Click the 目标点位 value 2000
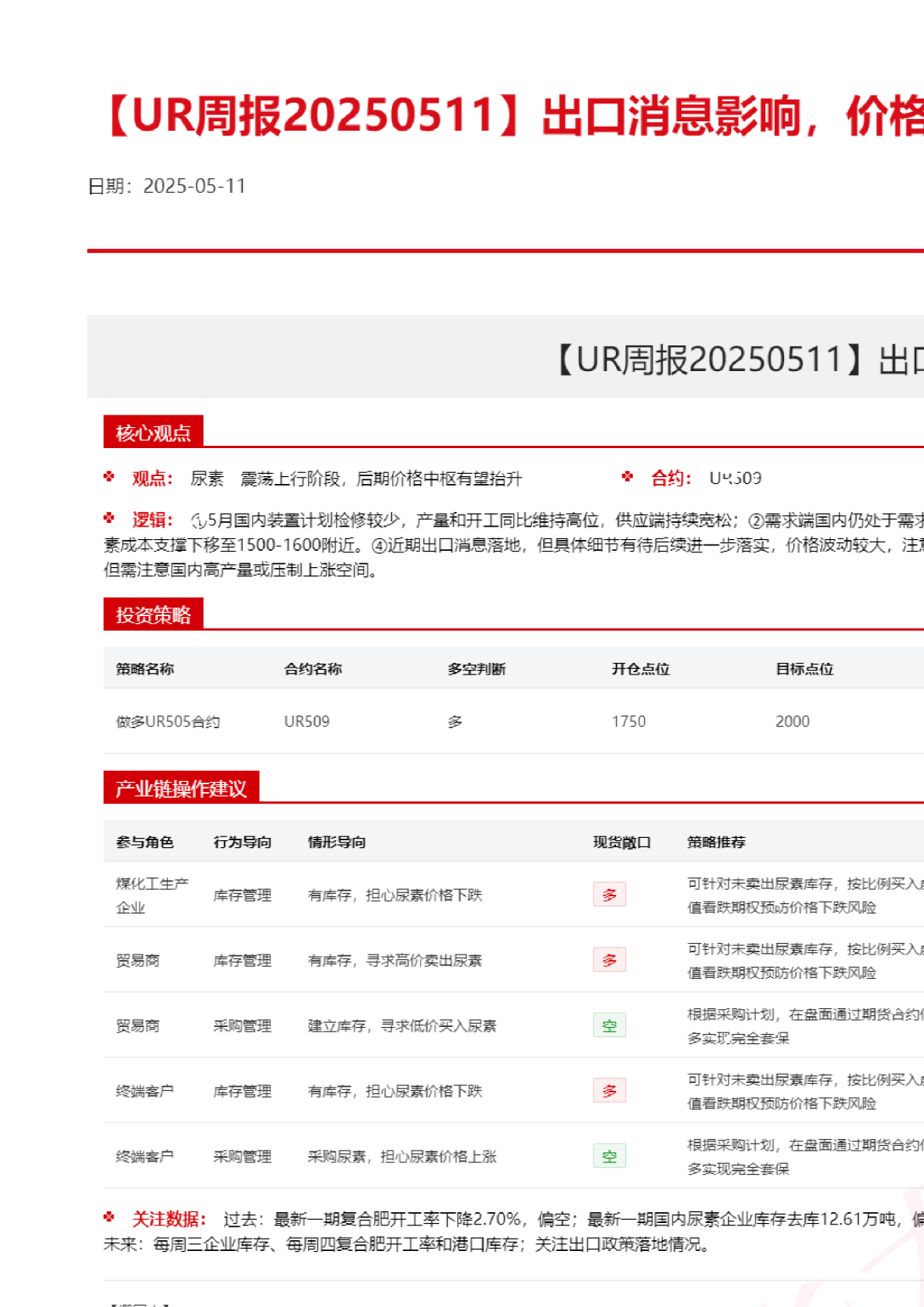This screenshot has width=924, height=1307. click(x=792, y=721)
